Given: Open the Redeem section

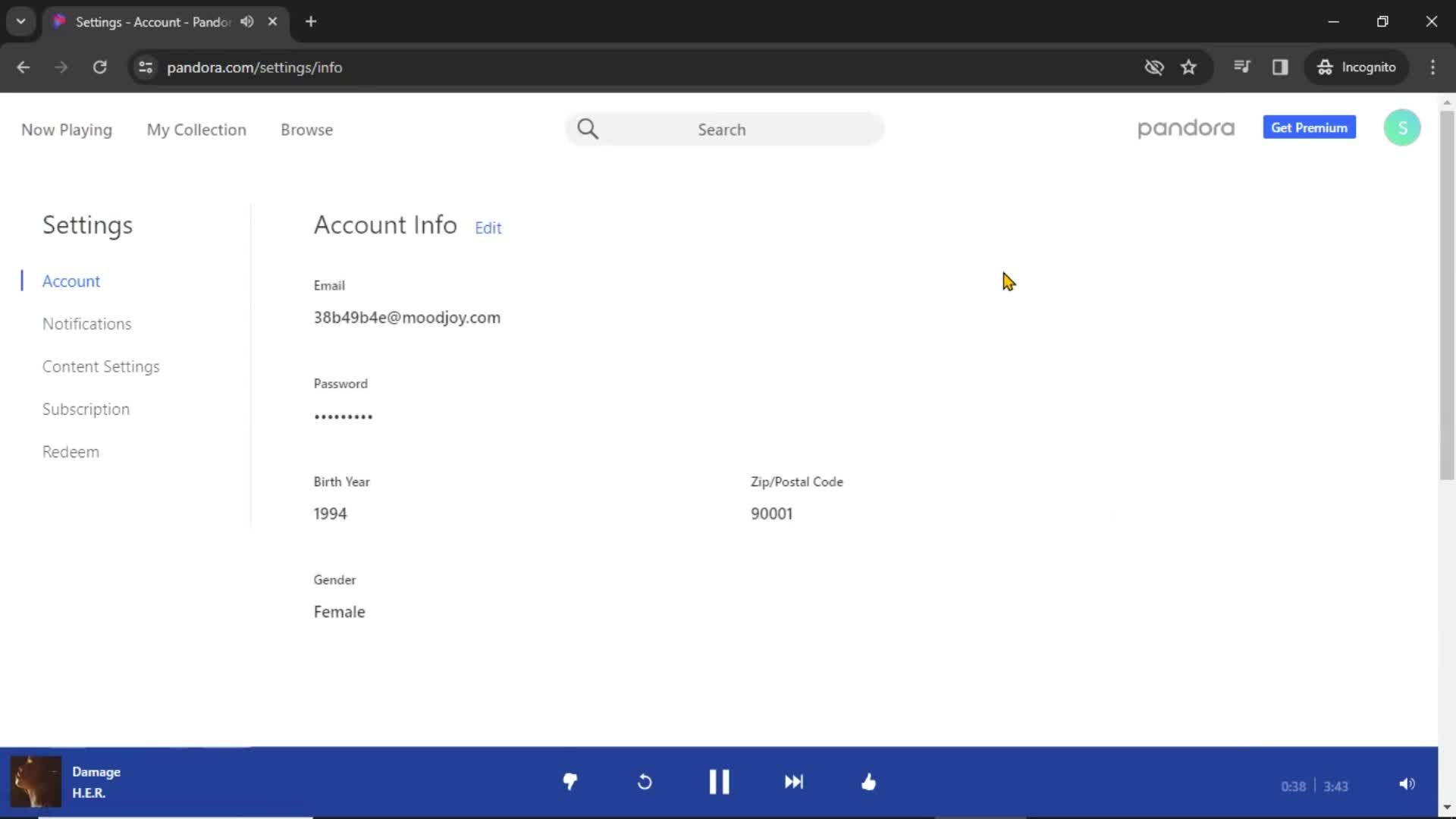Looking at the screenshot, I should click(71, 452).
